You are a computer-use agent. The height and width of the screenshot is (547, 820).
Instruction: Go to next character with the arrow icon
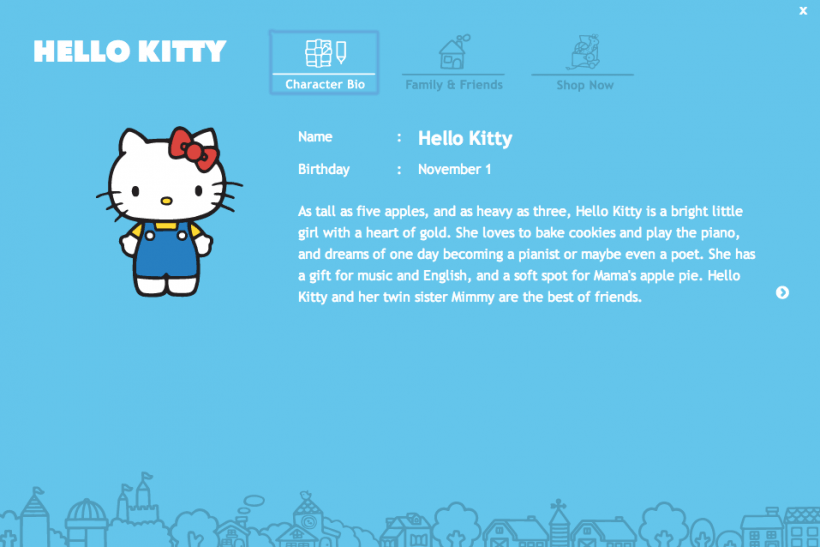point(782,292)
